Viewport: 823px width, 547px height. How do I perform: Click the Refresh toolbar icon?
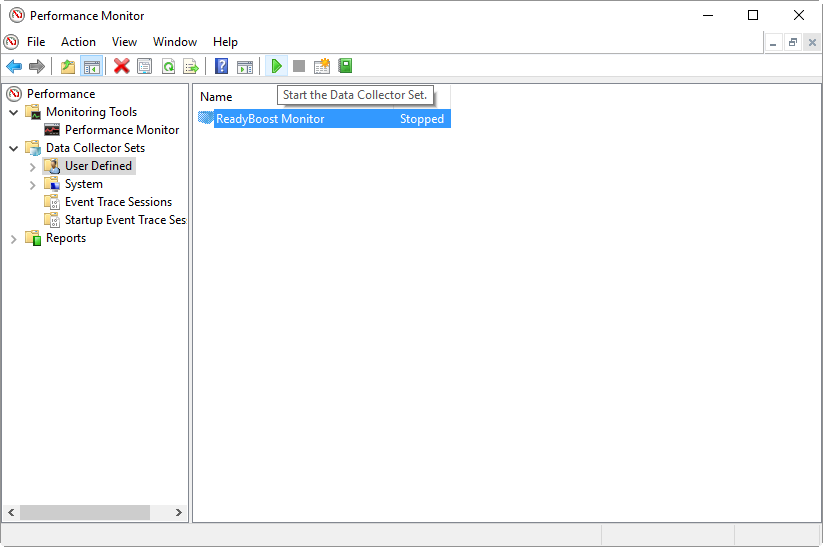(168, 67)
